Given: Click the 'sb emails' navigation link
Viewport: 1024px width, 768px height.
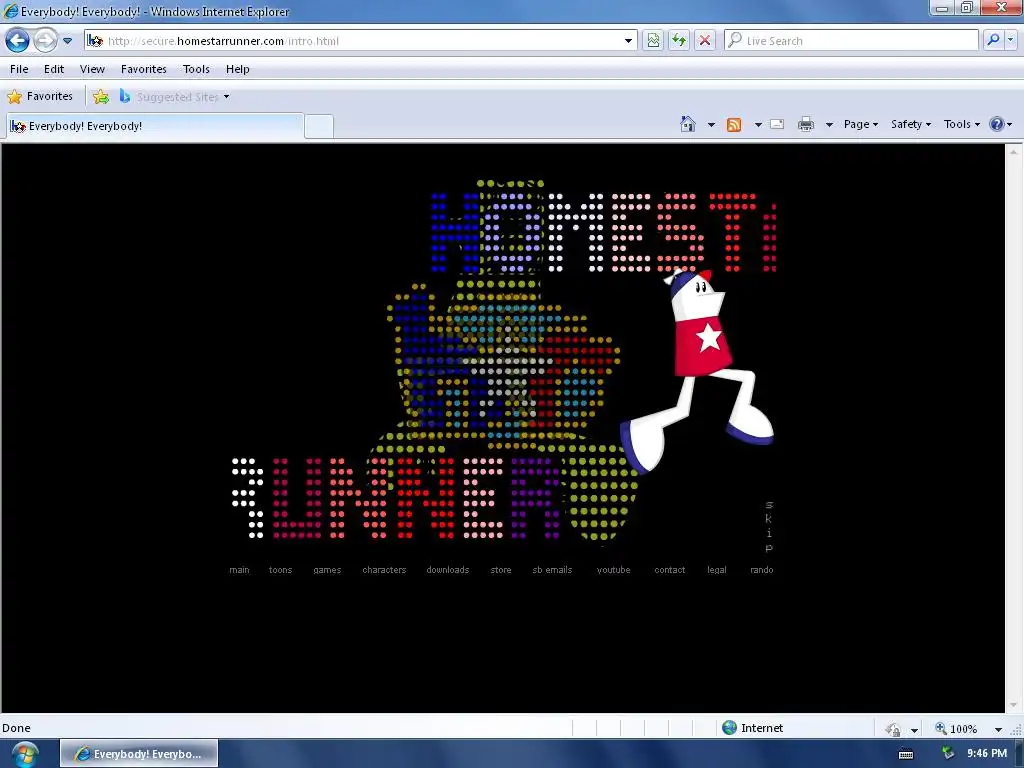Looking at the screenshot, I should (552, 569).
